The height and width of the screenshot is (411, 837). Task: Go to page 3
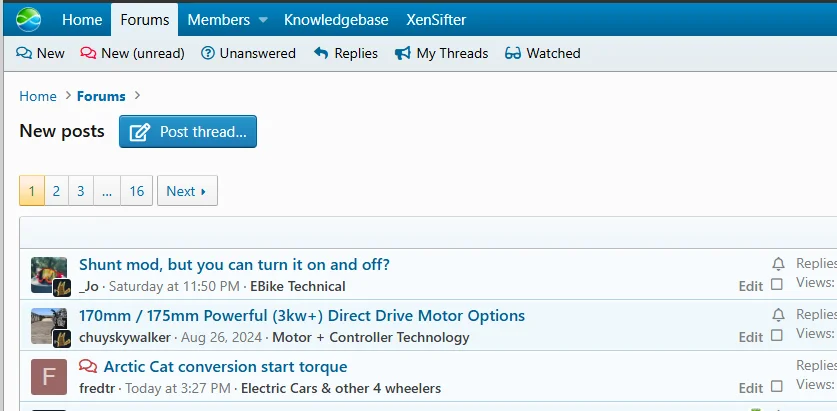[x=81, y=191]
